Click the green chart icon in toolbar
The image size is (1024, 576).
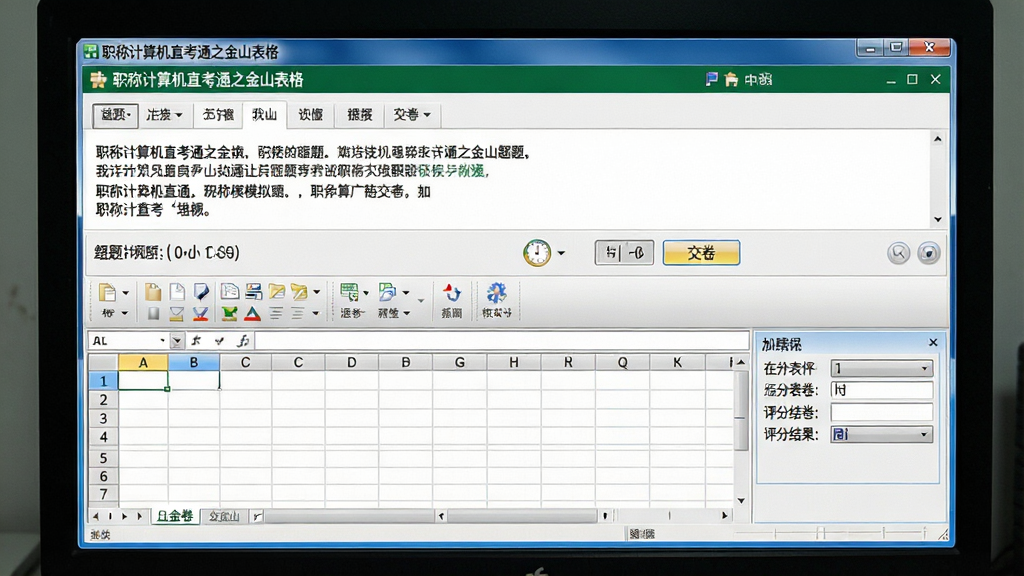(229, 314)
